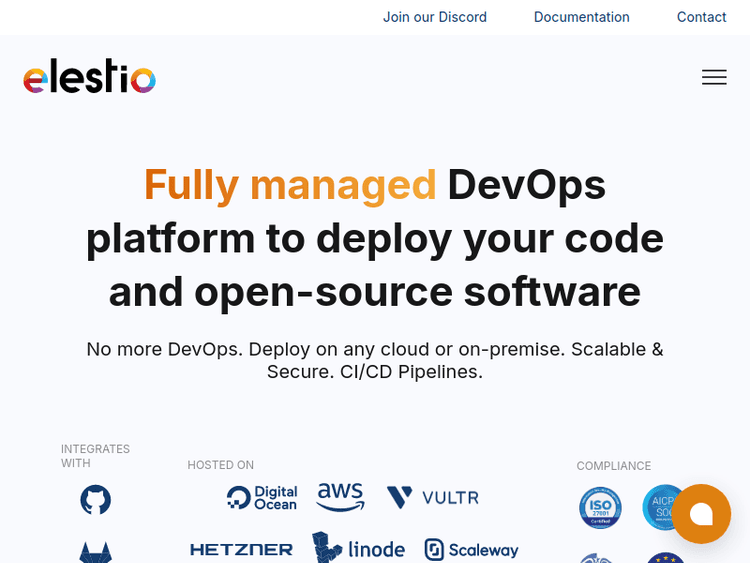Choose the Vultr provider logo
Image resolution: width=750 pixels, height=563 pixels.
[x=433, y=497]
